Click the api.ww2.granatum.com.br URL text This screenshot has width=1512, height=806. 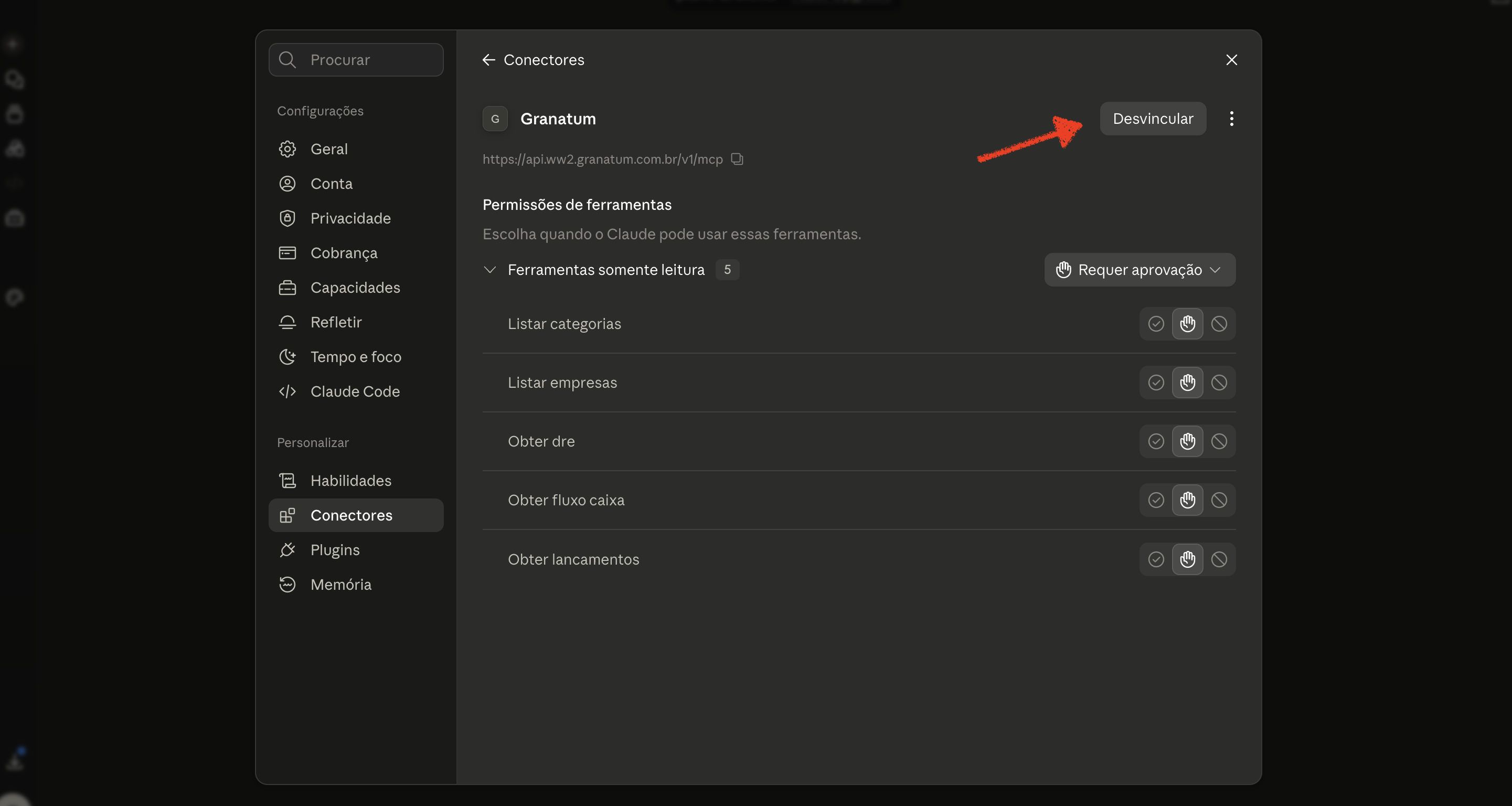coord(602,159)
